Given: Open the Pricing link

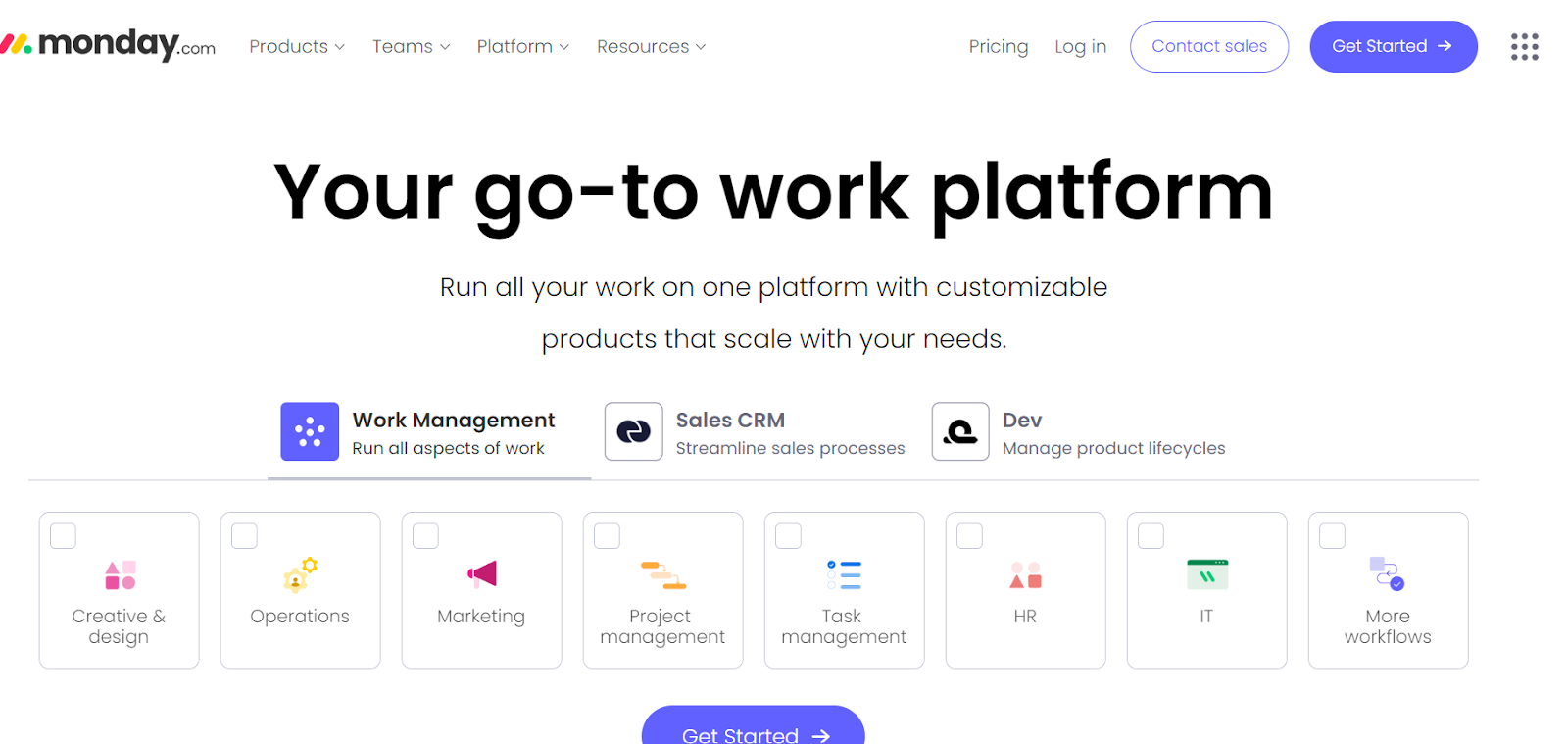Looking at the screenshot, I should point(999,46).
